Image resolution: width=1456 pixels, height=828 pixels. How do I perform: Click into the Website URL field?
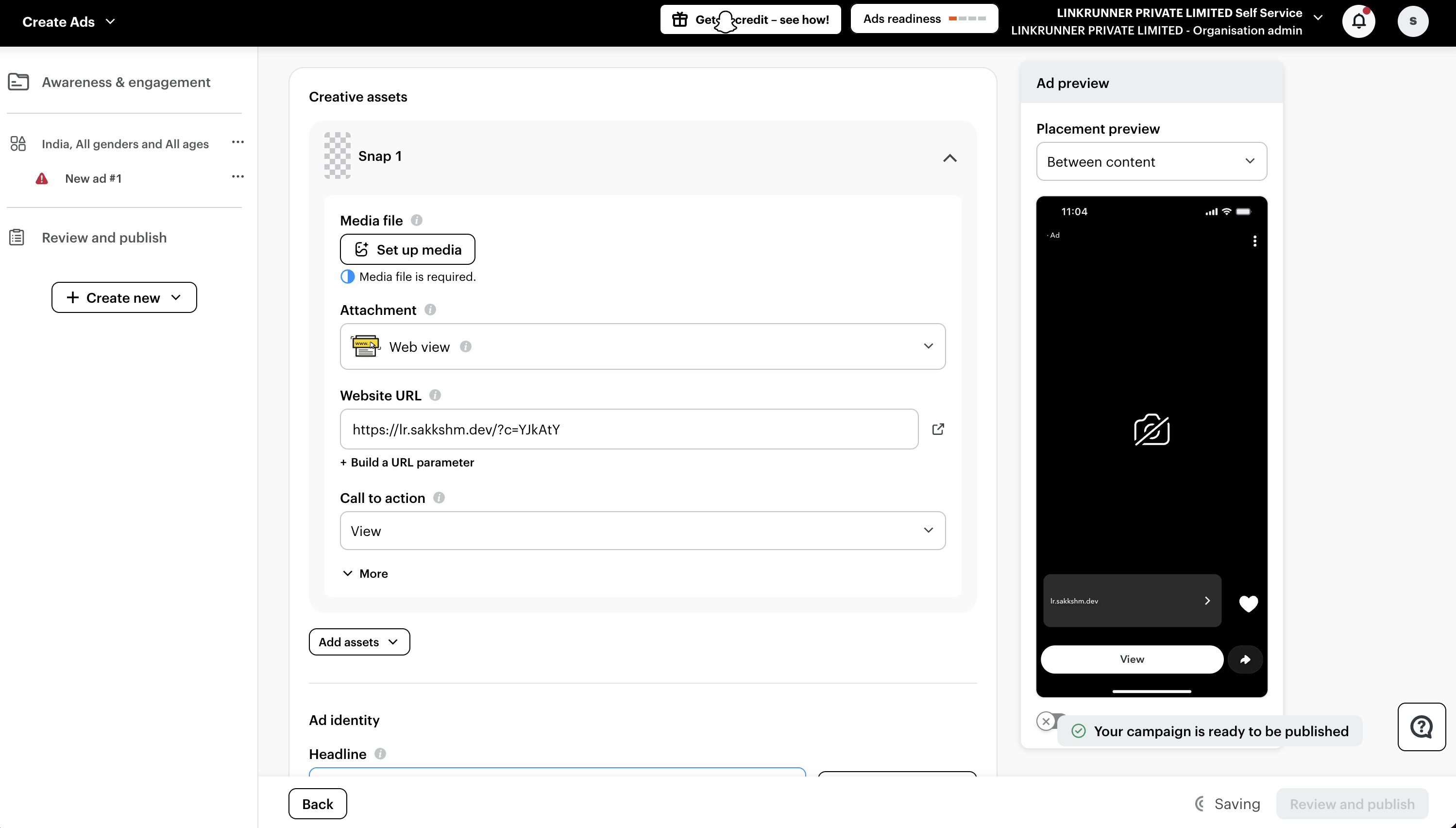(x=628, y=430)
